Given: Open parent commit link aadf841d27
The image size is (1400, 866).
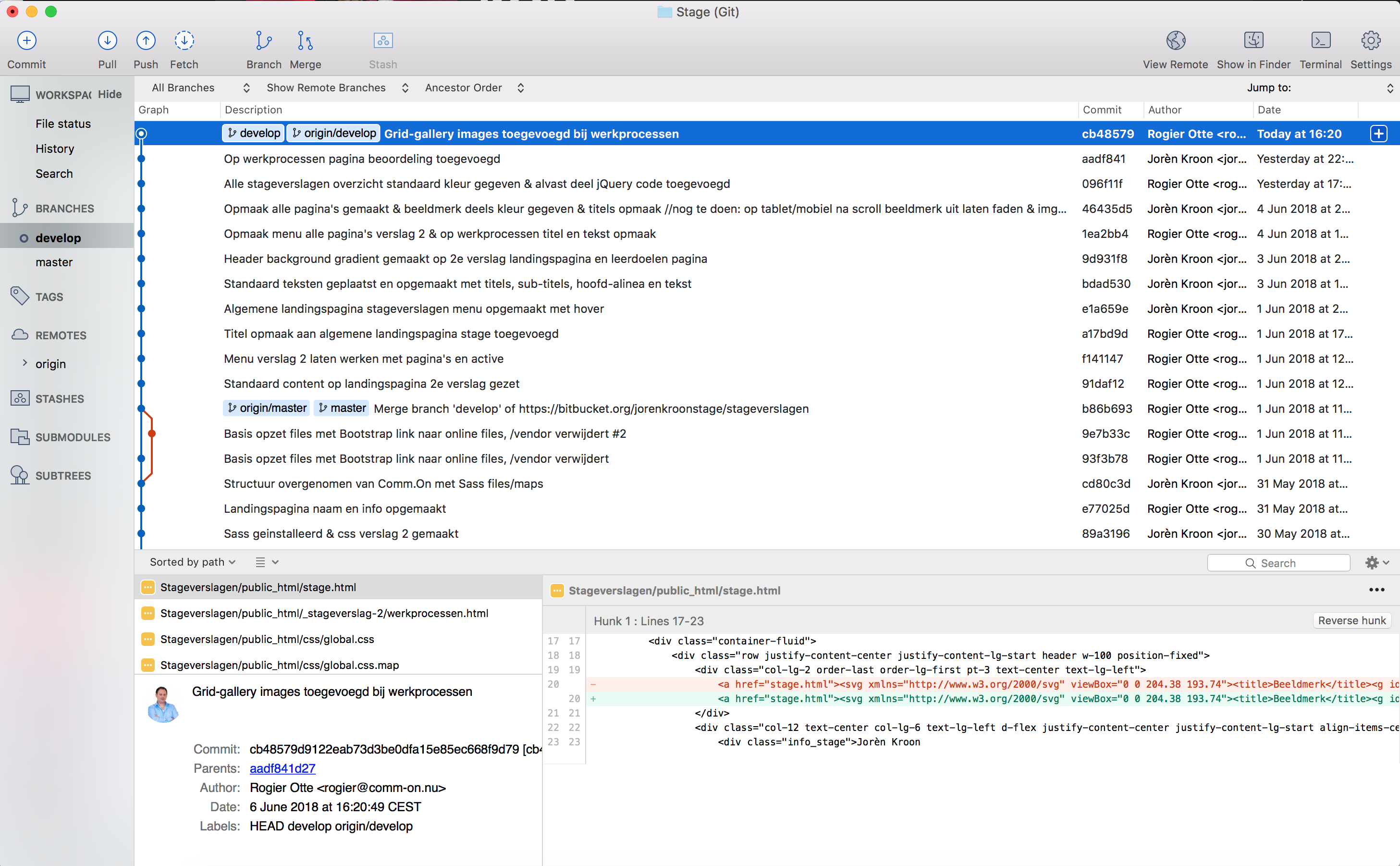Looking at the screenshot, I should tap(282, 768).
